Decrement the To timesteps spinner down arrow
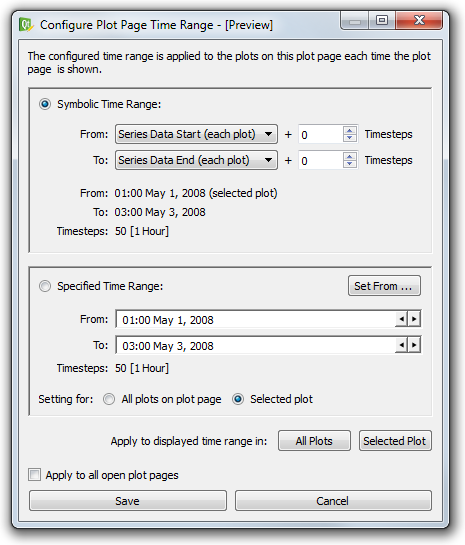Viewport: 465px width, 545px height. [350, 164]
